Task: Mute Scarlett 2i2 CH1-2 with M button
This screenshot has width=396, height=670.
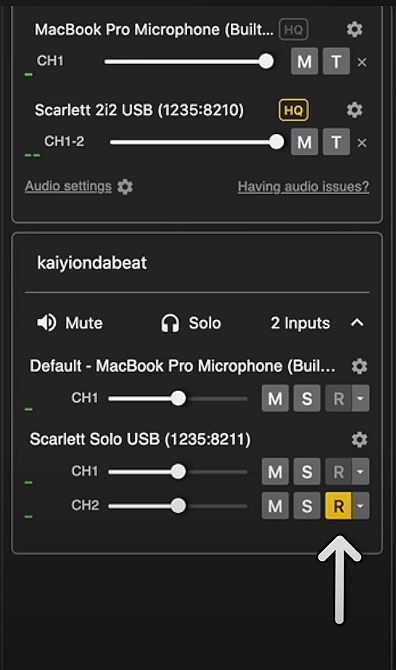Action: pyautogui.click(x=304, y=142)
